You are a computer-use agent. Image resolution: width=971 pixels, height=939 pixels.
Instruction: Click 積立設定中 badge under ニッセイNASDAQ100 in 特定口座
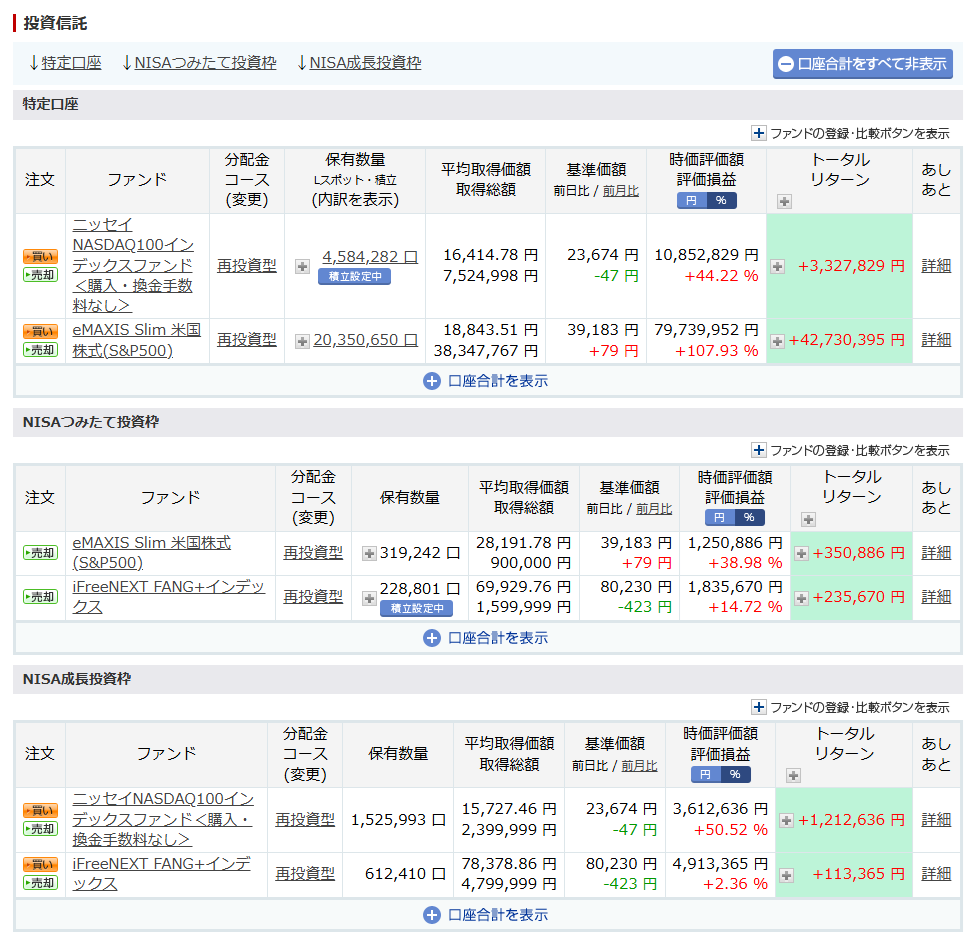pyautogui.click(x=354, y=277)
